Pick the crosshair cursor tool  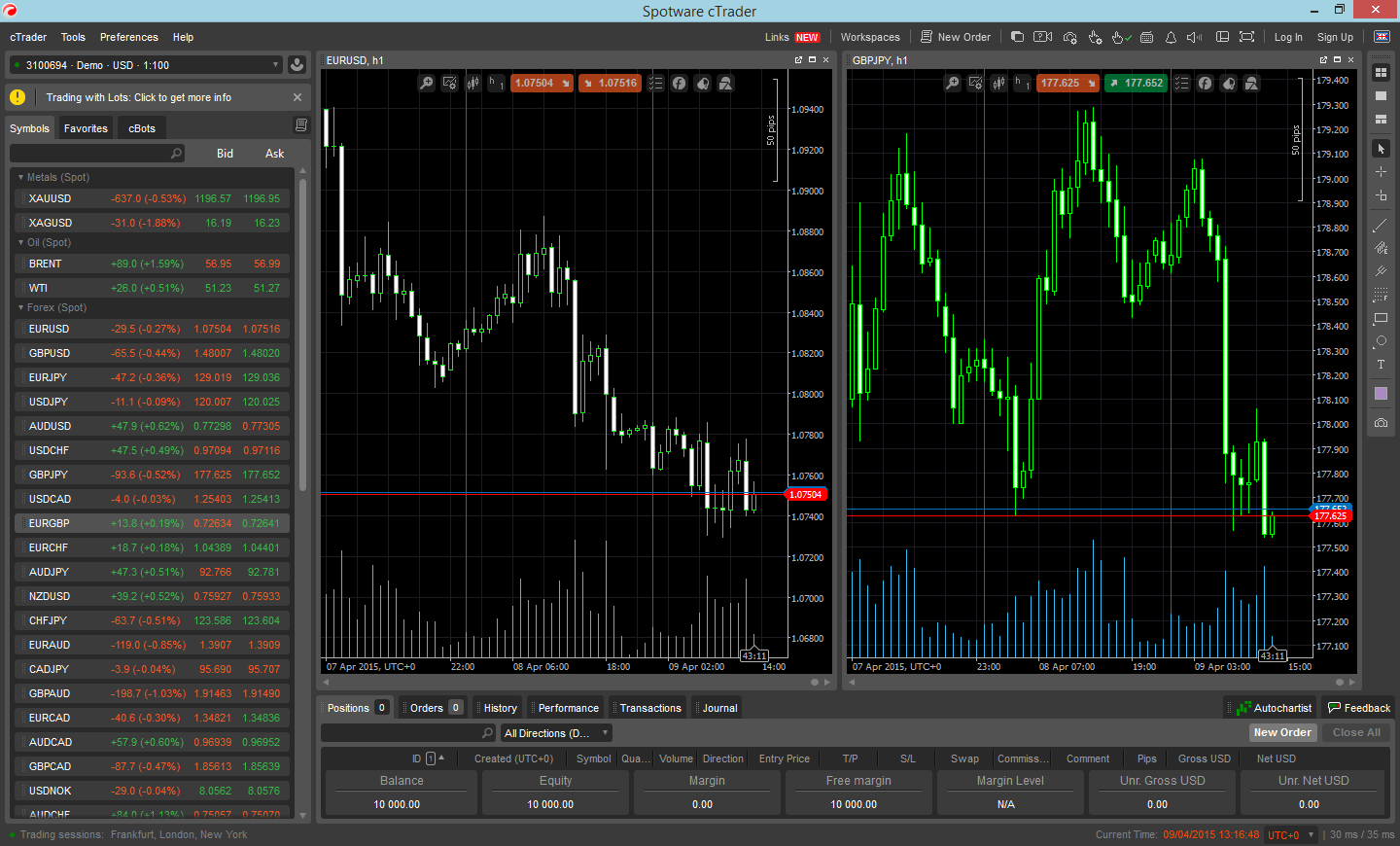[1380, 172]
